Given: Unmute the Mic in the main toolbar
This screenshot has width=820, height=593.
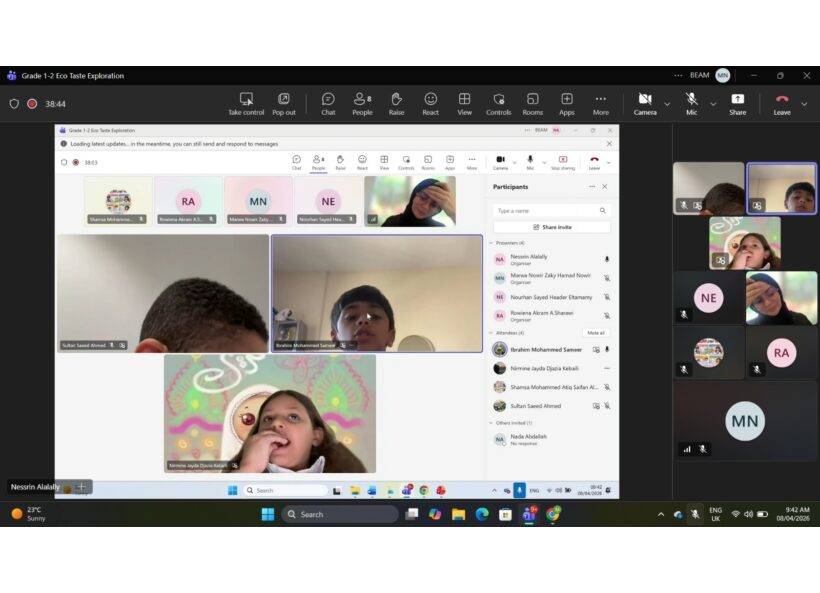Looking at the screenshot, I should 691,103.
